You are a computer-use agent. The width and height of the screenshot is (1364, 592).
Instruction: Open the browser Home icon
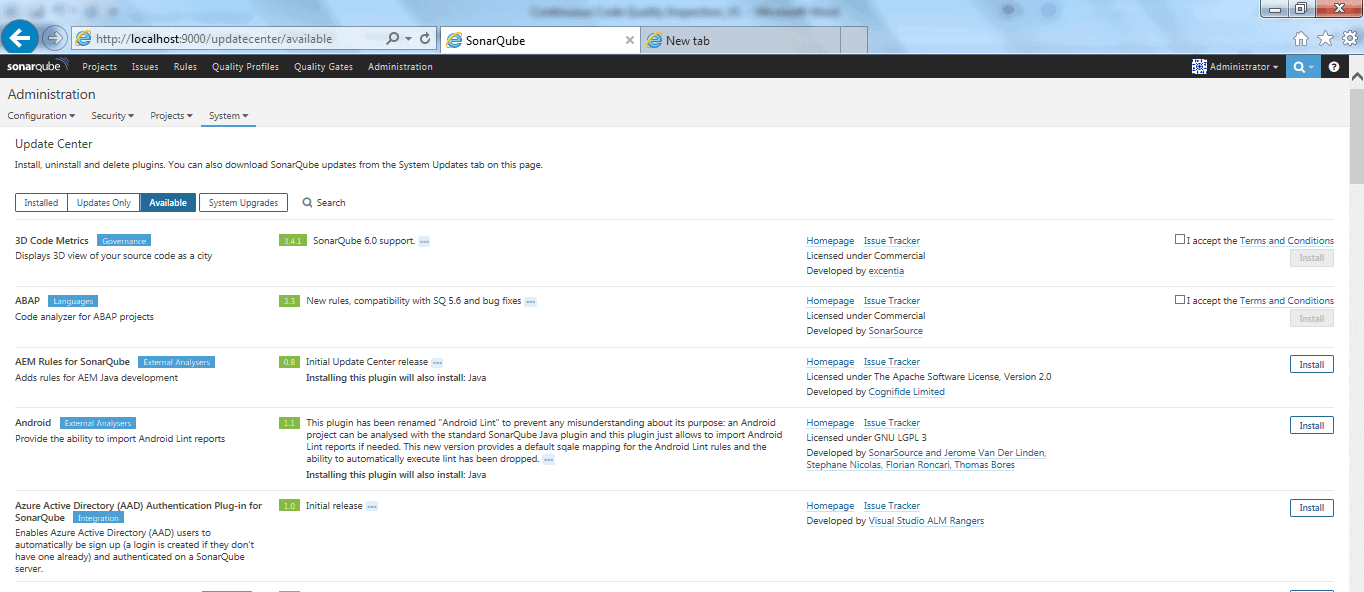pos(1301,39)
